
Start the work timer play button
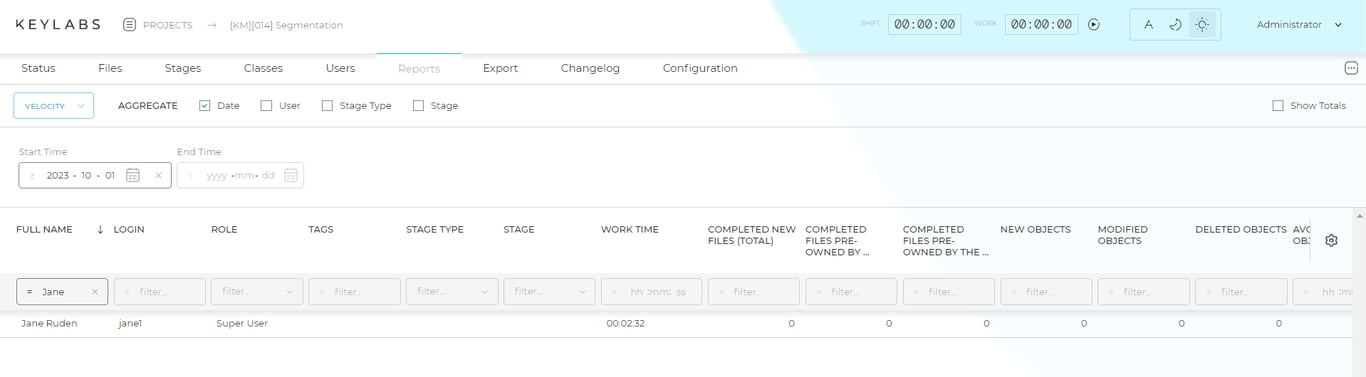coord(1094,24)
